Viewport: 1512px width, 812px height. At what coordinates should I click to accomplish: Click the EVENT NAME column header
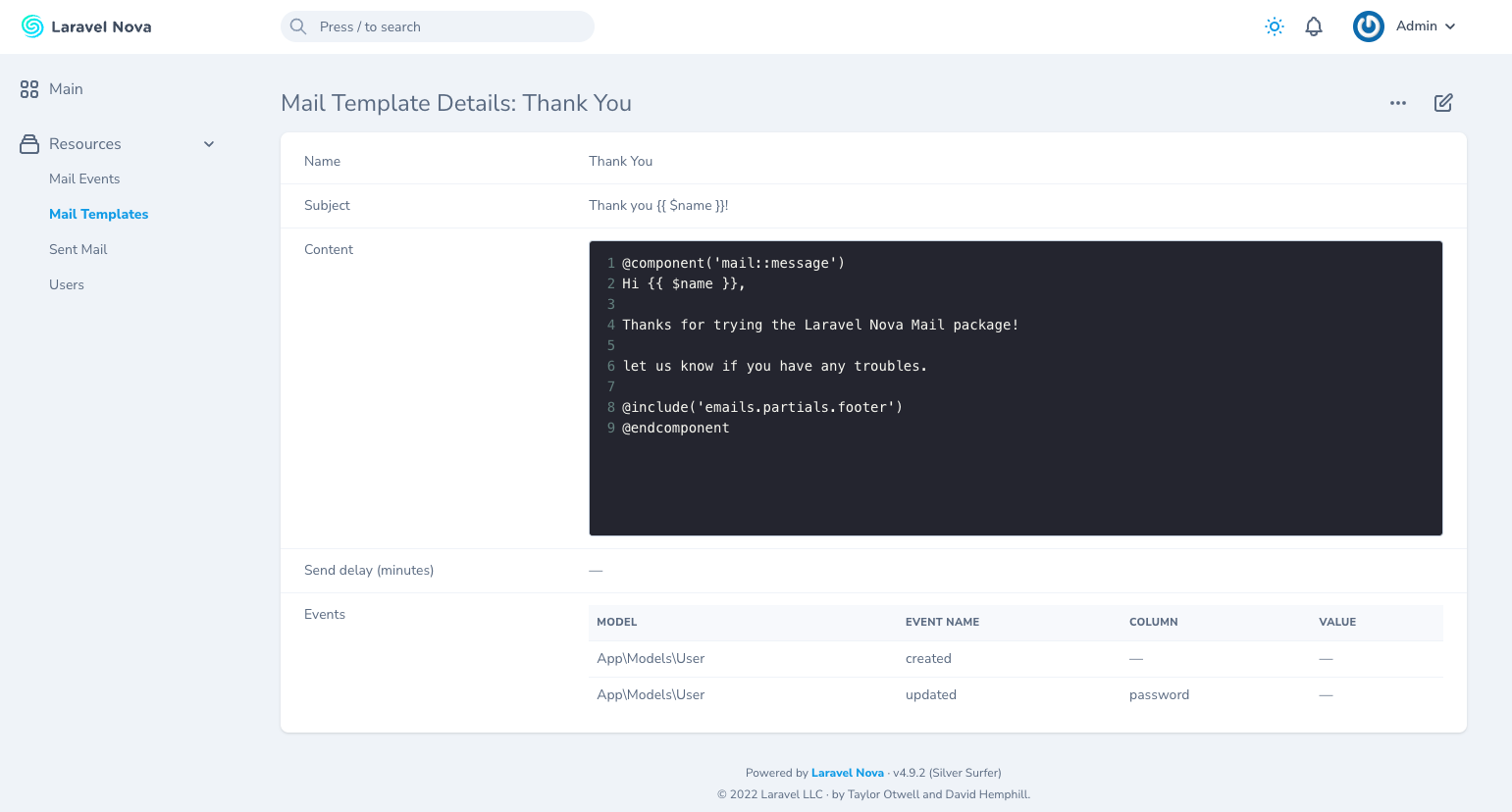pos(942,622)
